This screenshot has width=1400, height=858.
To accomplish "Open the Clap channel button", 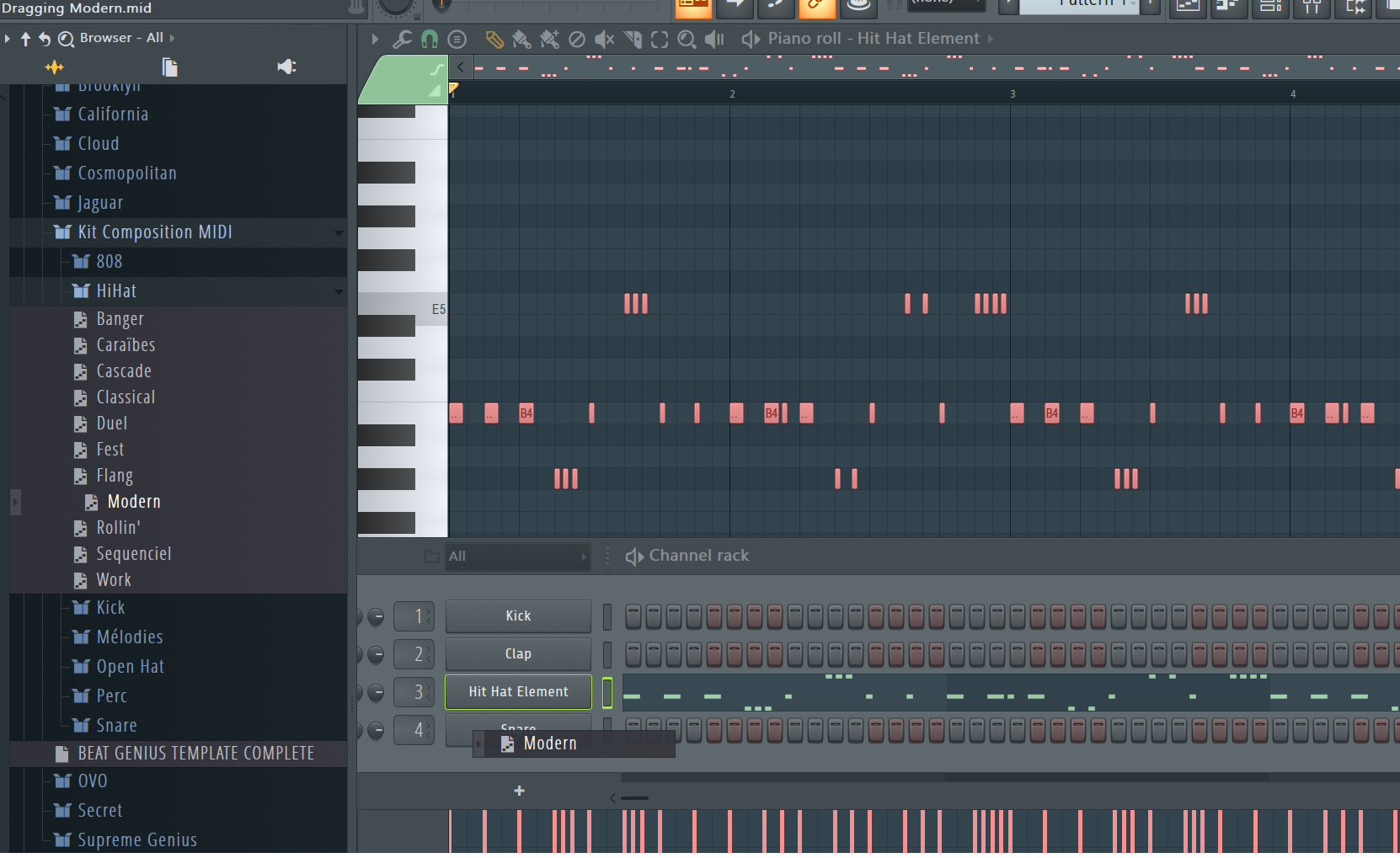I will pos(518,654).
